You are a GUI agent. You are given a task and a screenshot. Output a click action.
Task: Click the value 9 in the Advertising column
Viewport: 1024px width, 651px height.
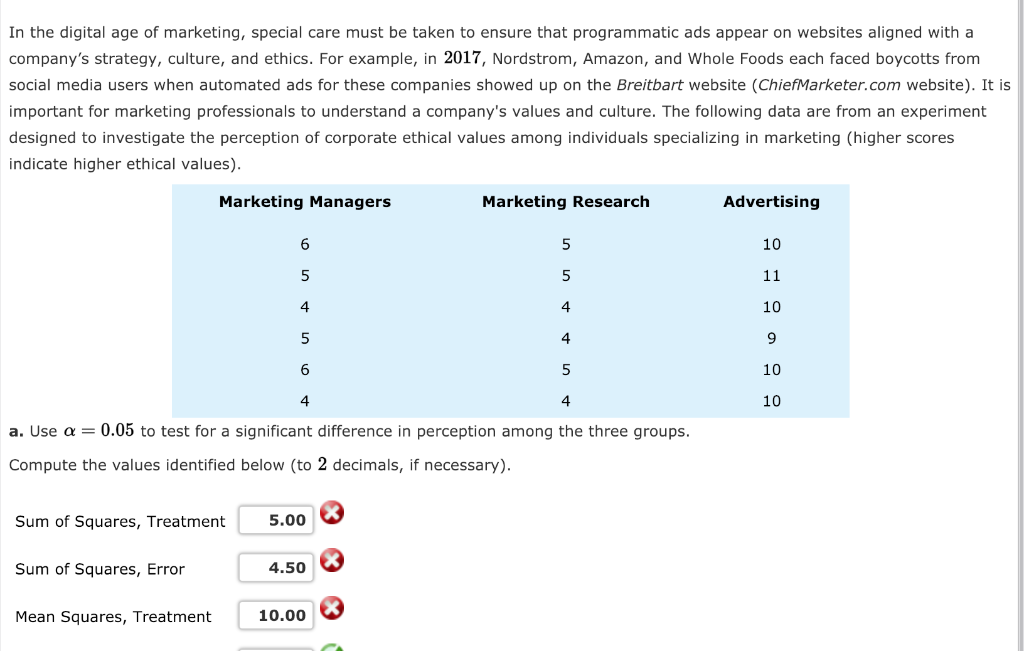coord(771,338)
